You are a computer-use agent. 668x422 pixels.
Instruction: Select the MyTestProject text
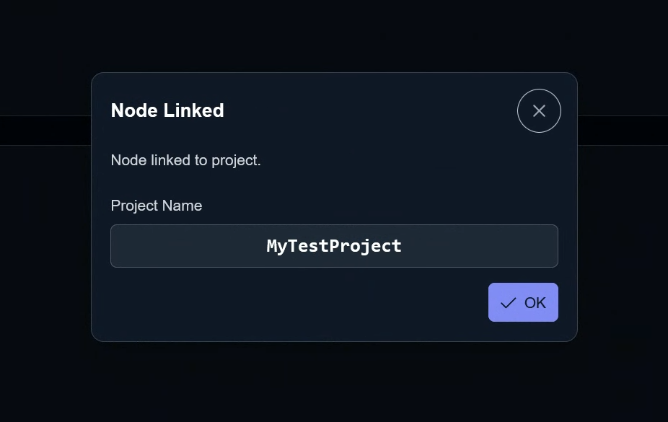(334, 246)
